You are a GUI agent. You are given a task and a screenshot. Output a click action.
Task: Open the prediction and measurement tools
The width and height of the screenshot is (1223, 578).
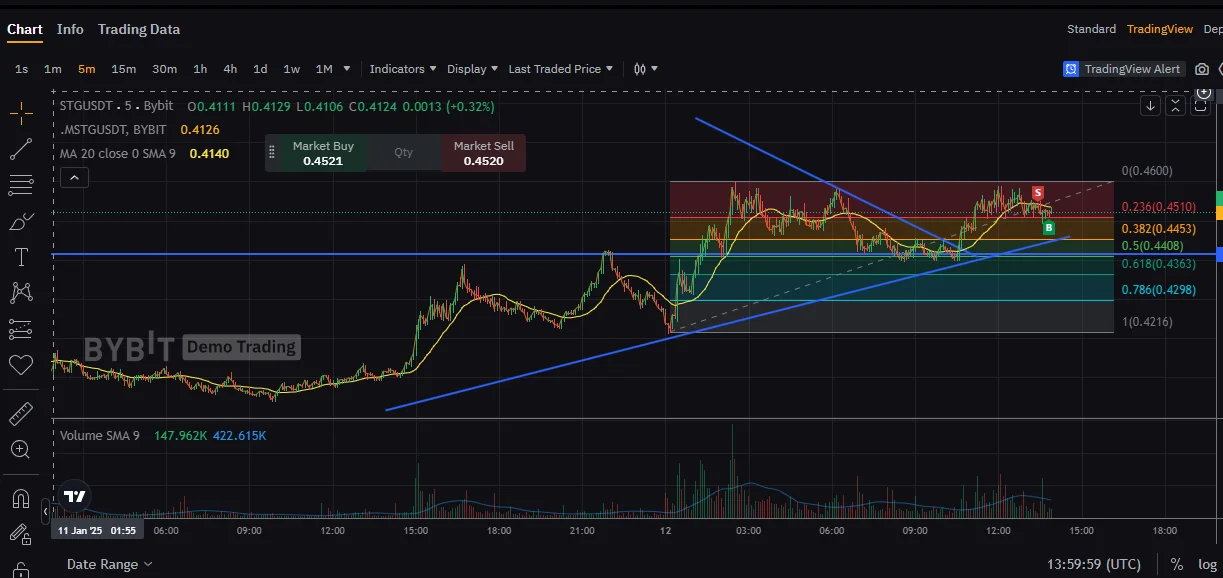[x=21, y=329]
